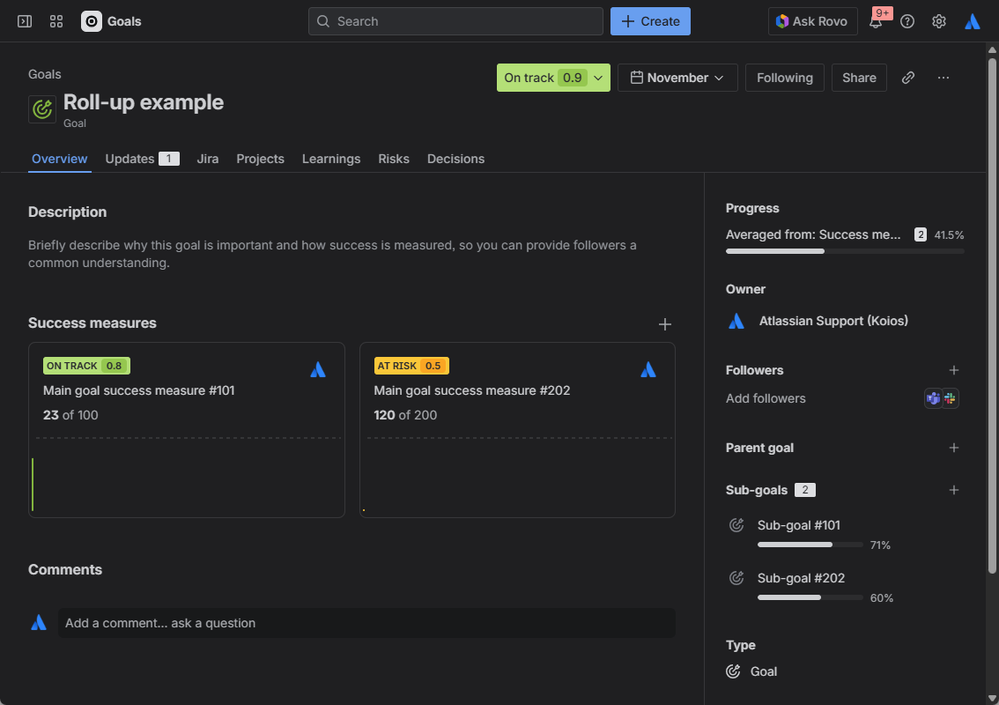Click the Ask Rovo button
Screen dimensions: 999x705
pyautogui.click(x=812, y=22)
